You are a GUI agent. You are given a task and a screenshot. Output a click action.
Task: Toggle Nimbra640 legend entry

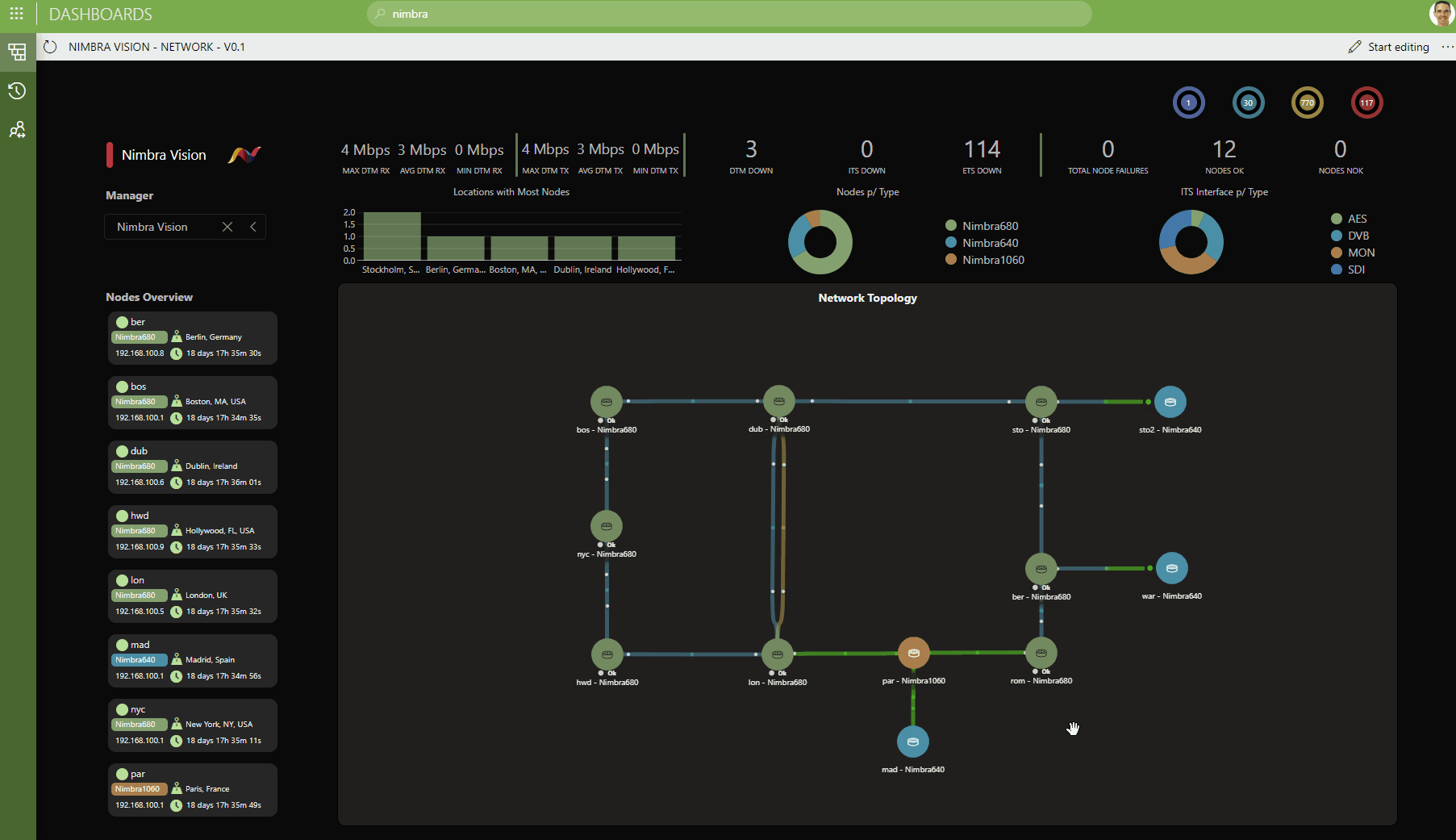click(x=982, y=243)
